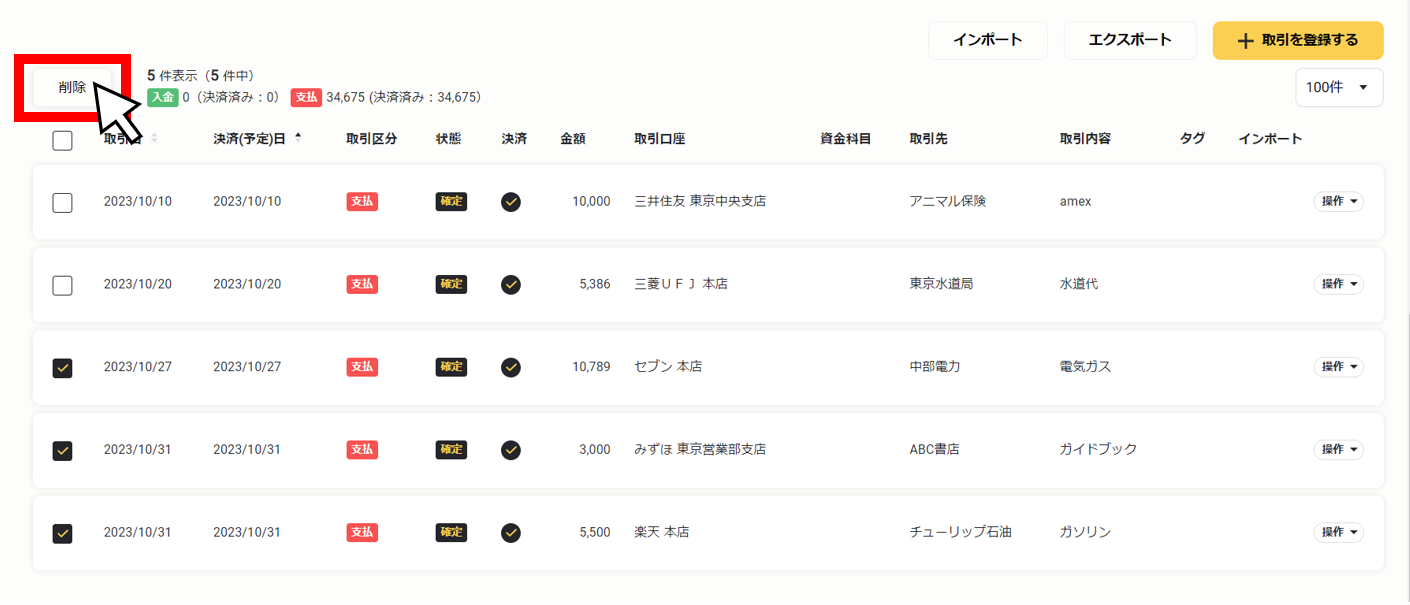Click the settled checkmark icon for 中部電力 row
1410x605 pixels.
pyautogui.click(x=511, y=367)
